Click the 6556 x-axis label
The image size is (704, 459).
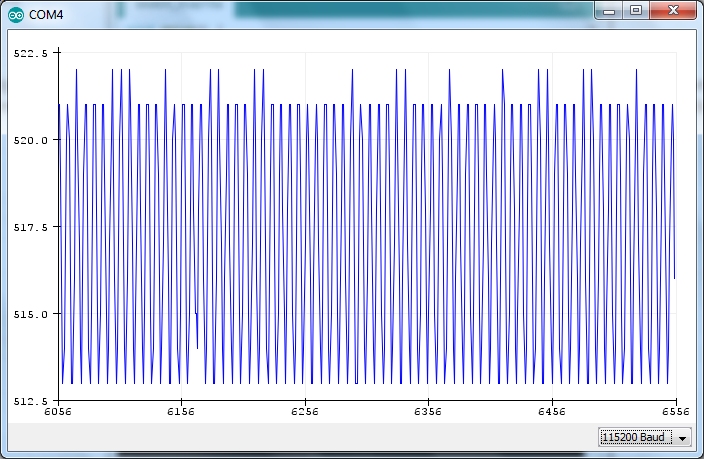pos(675,412)
